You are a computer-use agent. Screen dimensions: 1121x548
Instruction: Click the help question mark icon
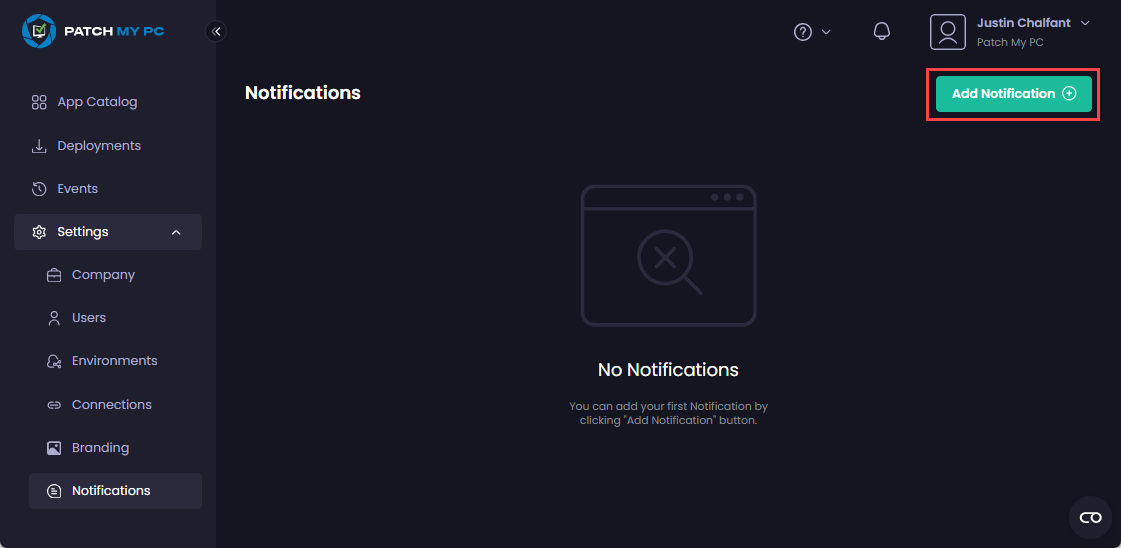[802, 32]
